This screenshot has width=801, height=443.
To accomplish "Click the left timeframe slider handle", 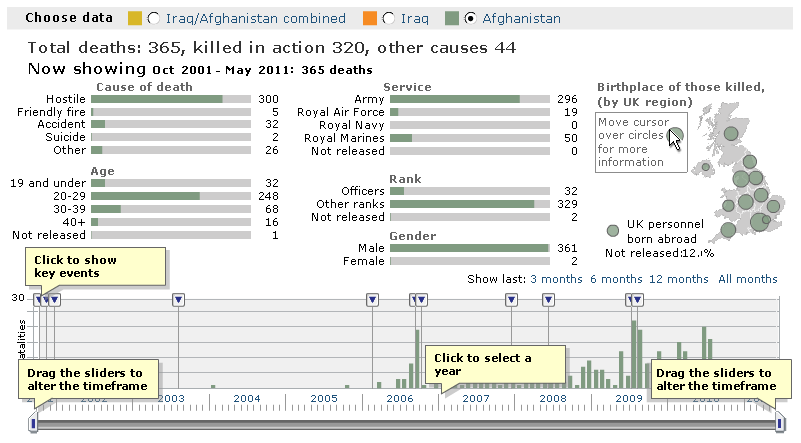I will (34, 424).
